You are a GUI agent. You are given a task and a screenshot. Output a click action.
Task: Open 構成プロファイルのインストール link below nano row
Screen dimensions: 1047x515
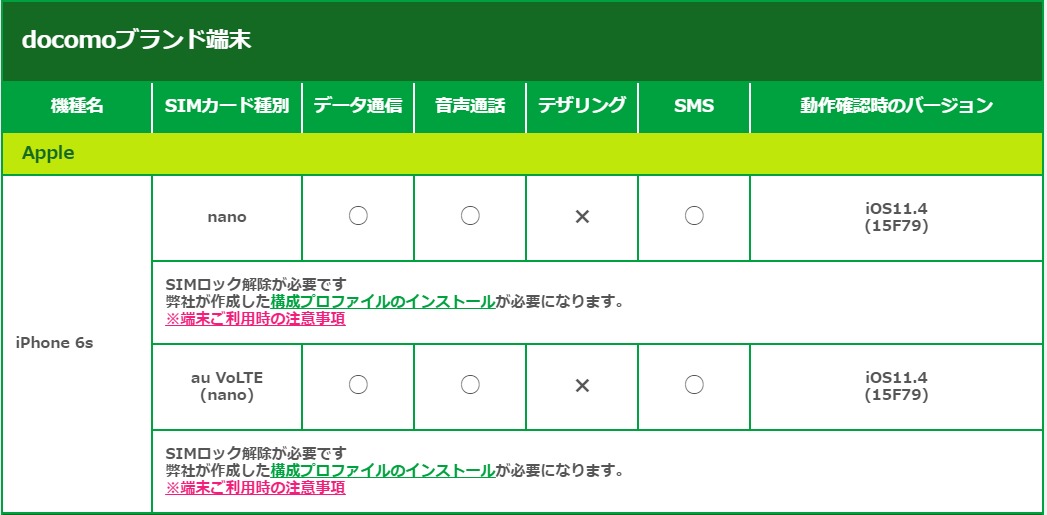tap(382, 301)
